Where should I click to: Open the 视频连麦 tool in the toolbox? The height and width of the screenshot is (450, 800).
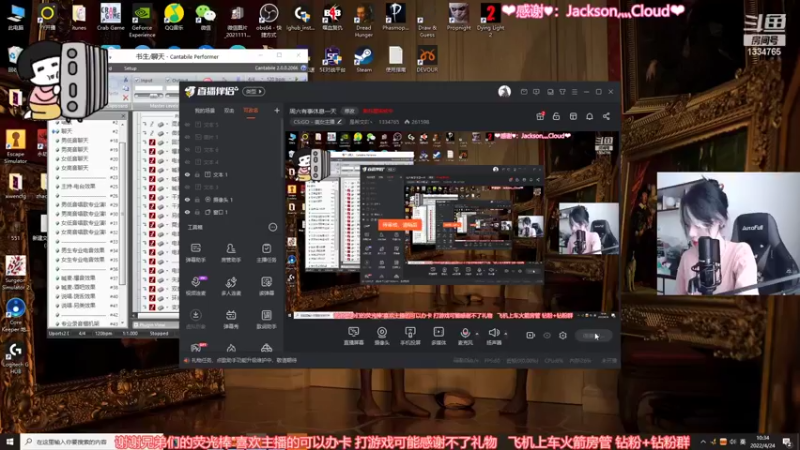[195, 286]
